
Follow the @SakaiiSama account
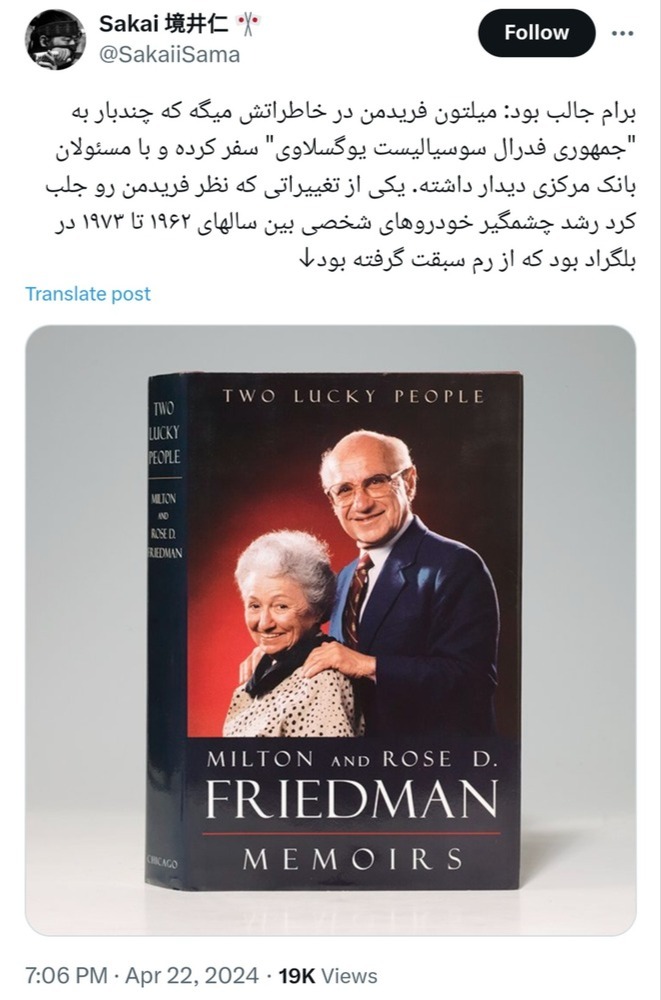coord(537,33)
